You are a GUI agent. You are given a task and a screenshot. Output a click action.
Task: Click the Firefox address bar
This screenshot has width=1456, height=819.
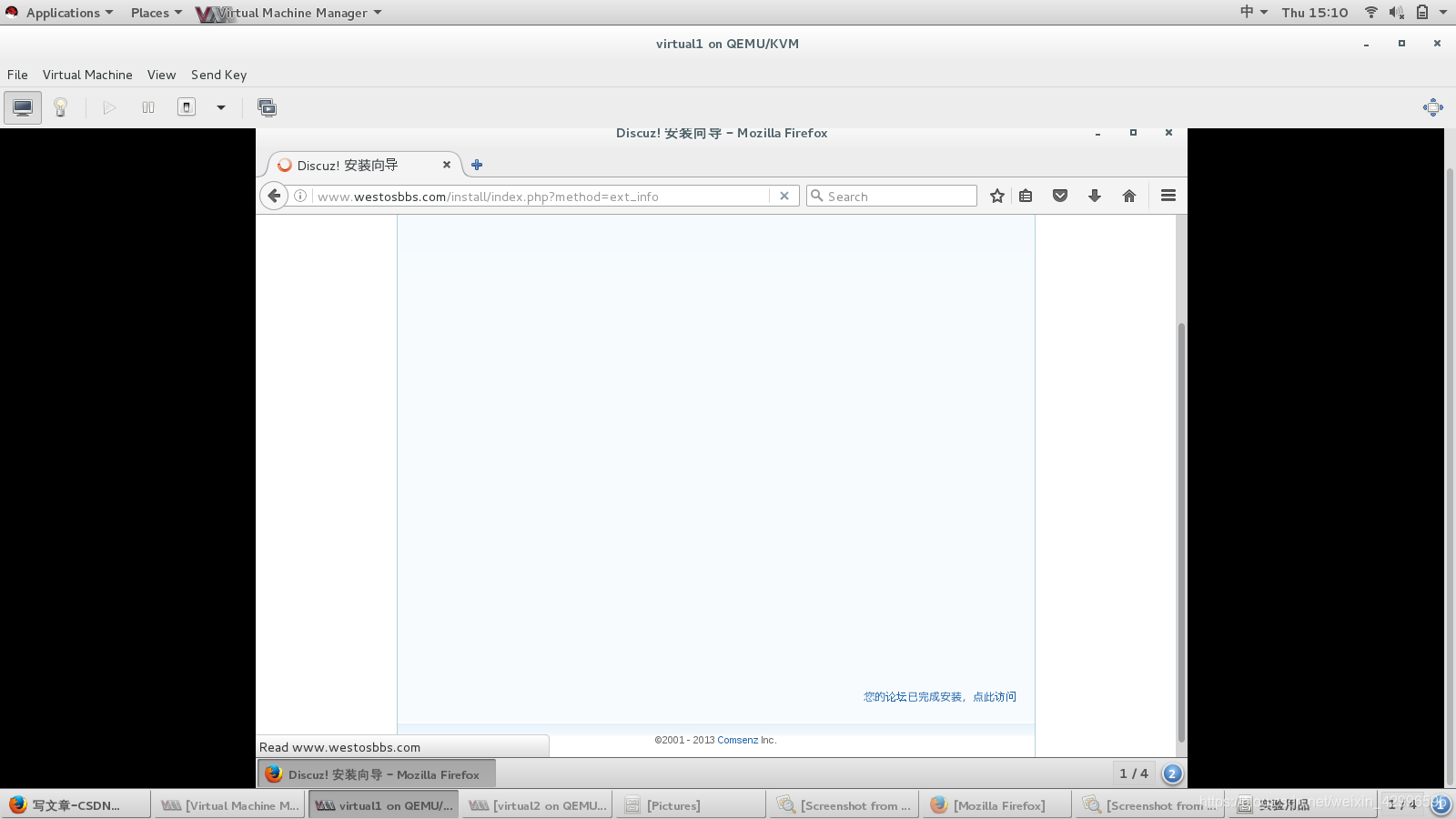pyautogui.click(x=541, y=196)
